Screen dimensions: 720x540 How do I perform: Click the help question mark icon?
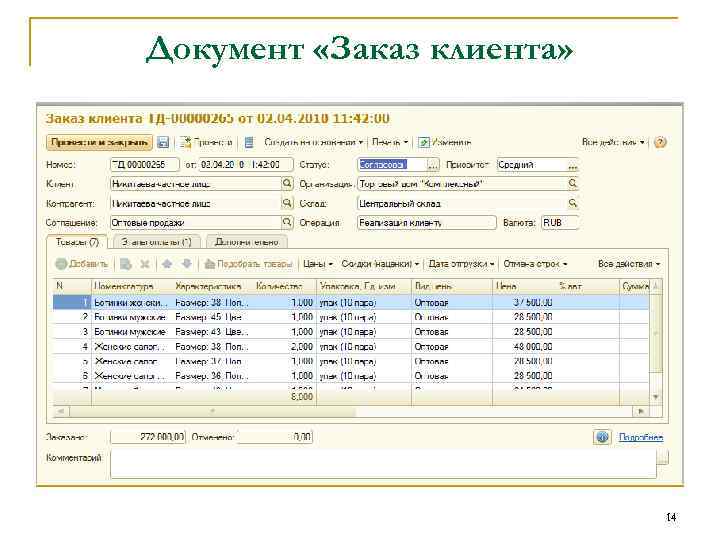(660, 142)
